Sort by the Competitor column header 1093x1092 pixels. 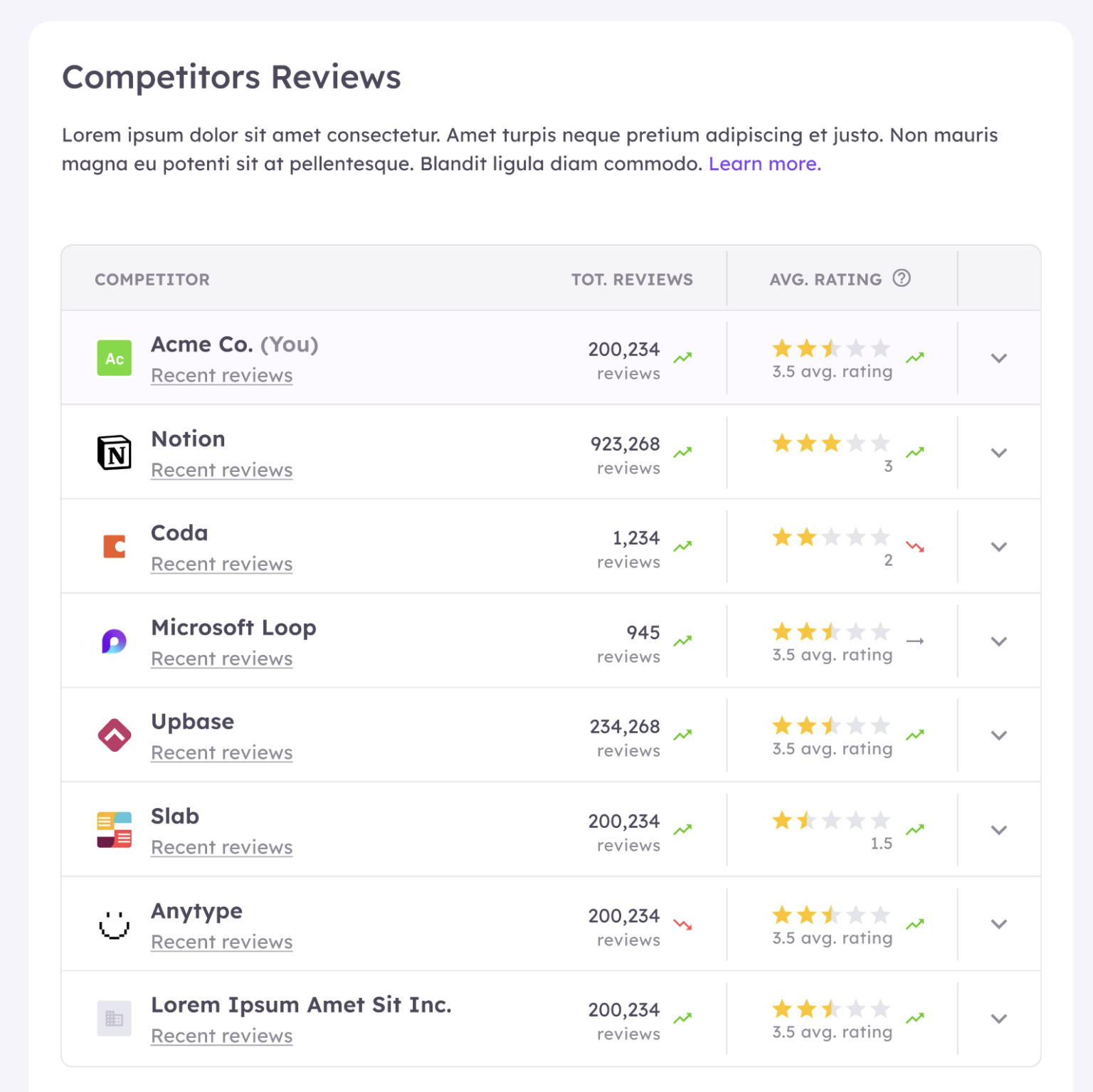click(x=152, y=279)
